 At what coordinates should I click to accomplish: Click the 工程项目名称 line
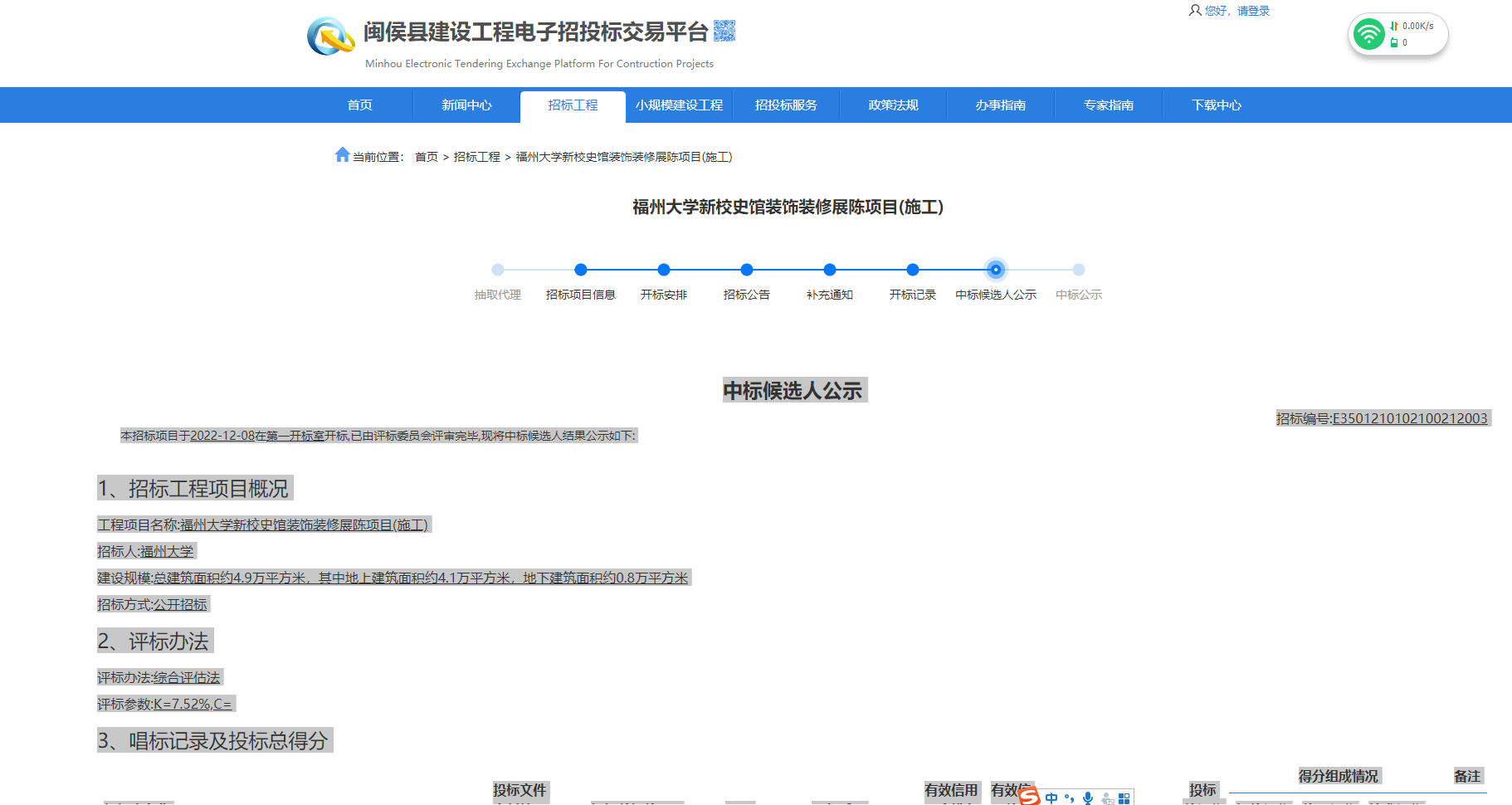pyautogui.click(x=264, y=524)
